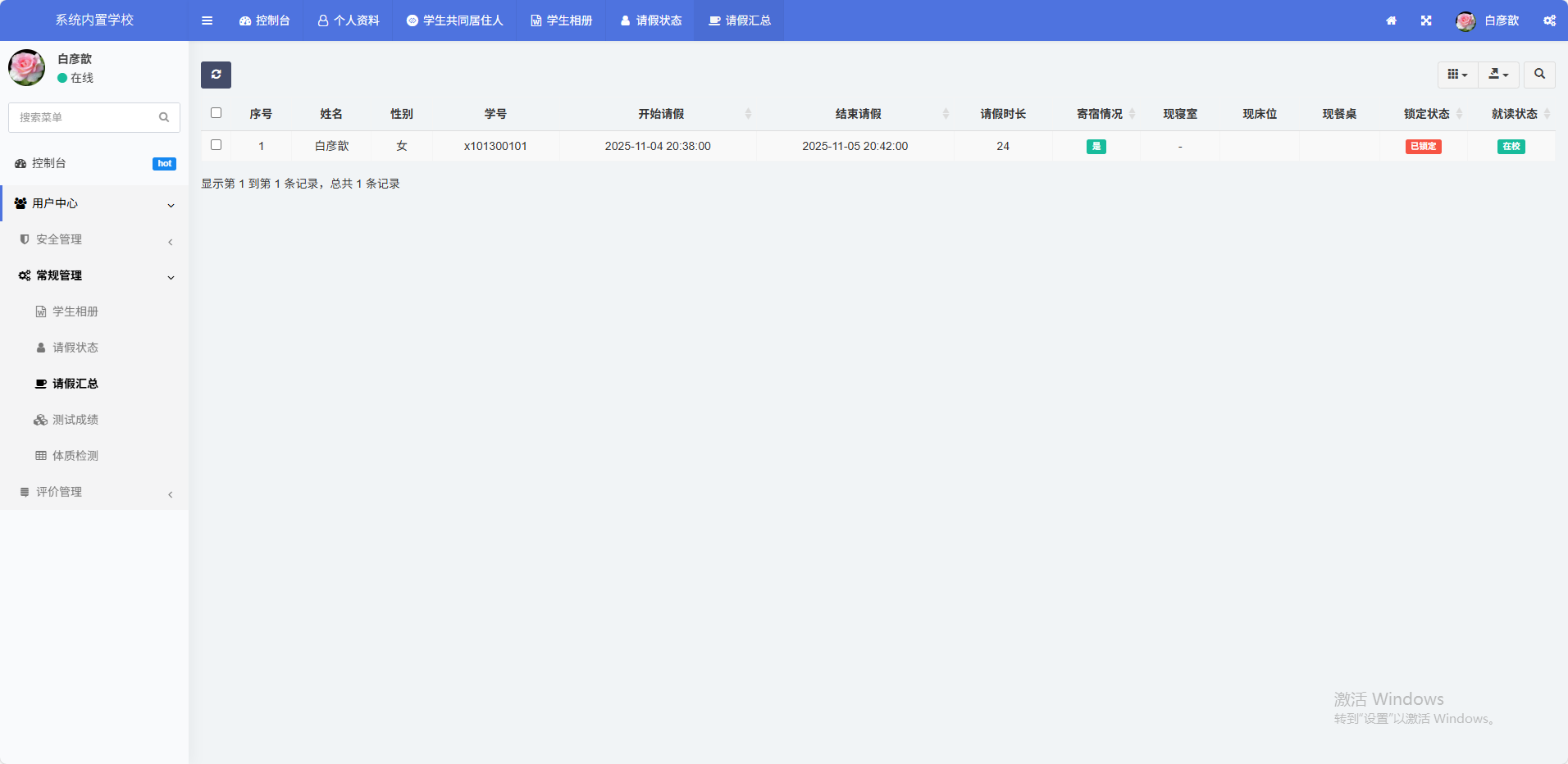Open 体质检测 in the sidebar
This screenshot has width=1568, height=764.
75,456
